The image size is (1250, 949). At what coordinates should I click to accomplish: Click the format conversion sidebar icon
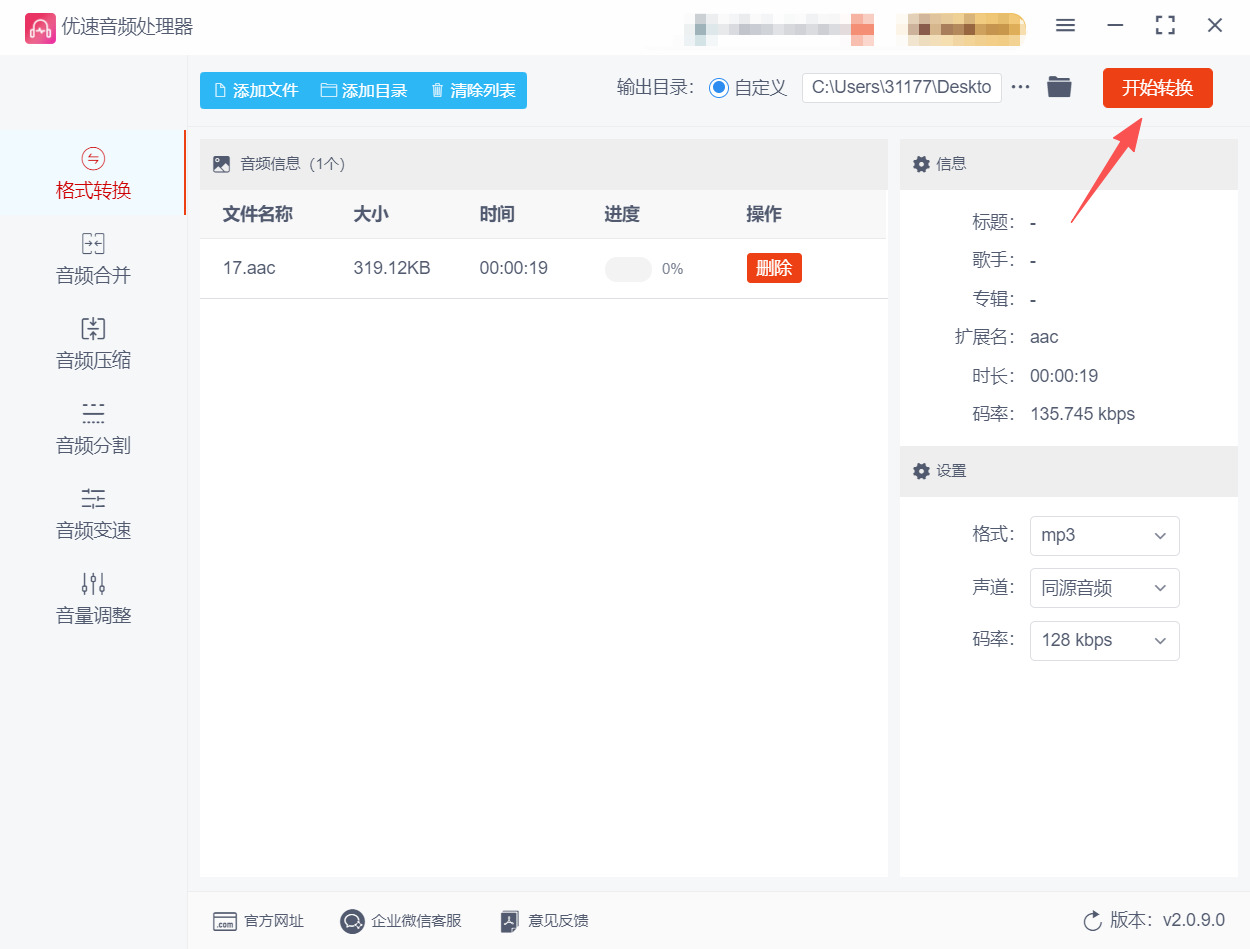pos(93,158)
